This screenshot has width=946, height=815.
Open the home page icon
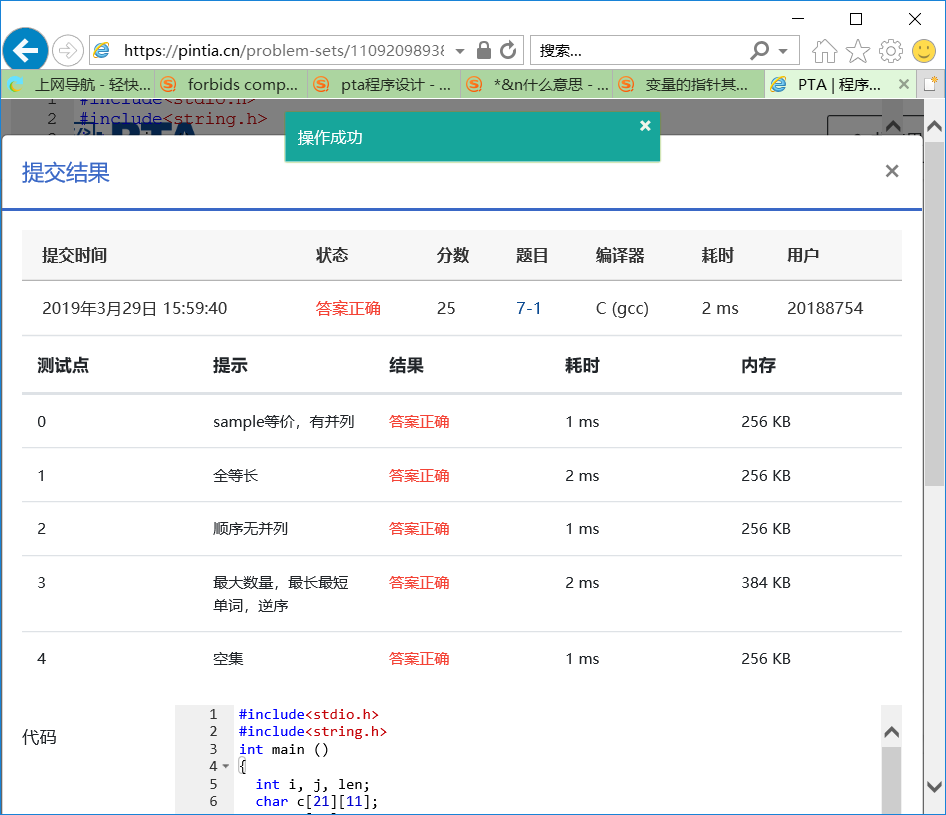pyautogui.click(x=825, y=51)
